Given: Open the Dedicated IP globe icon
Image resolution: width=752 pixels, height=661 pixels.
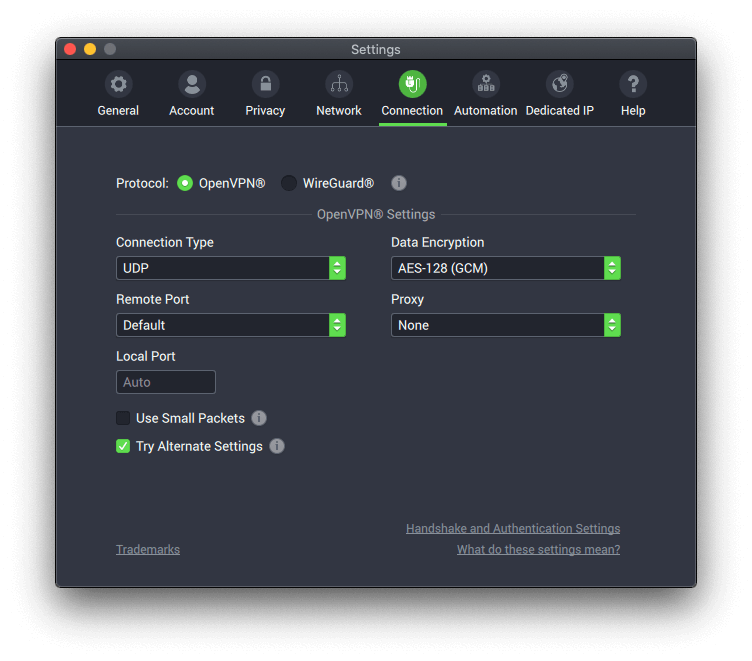Looking at the screenshot, I should [x=560, y=84].
